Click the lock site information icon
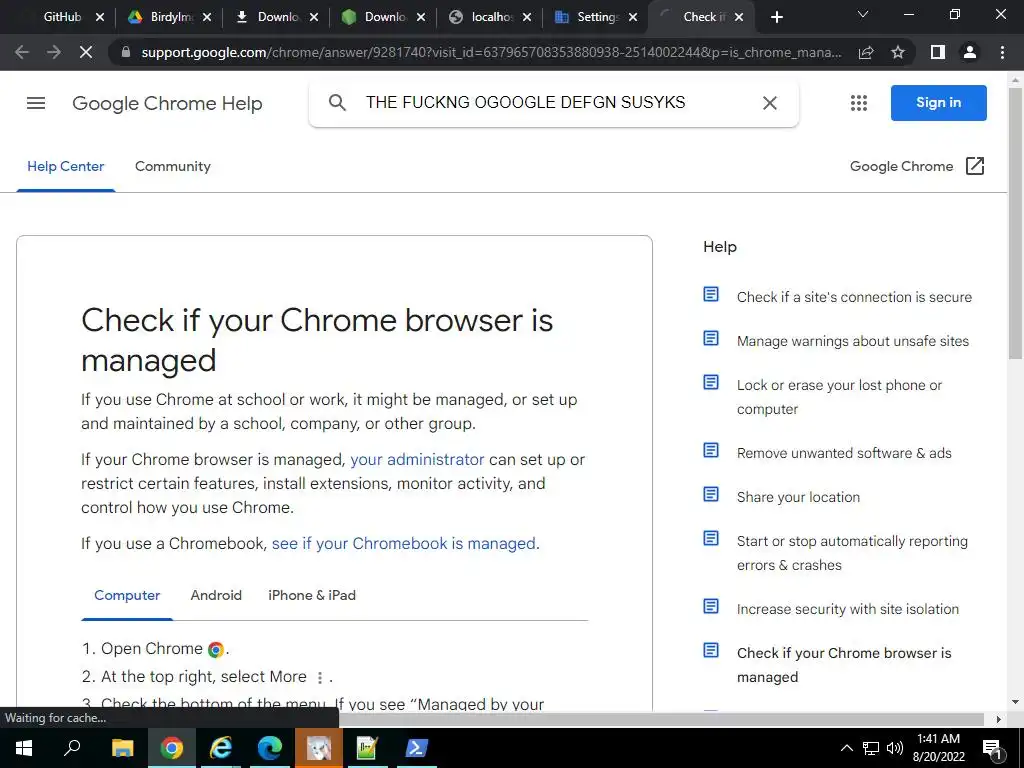This screenshot has width=1024, height=768. tap(126, 52)
